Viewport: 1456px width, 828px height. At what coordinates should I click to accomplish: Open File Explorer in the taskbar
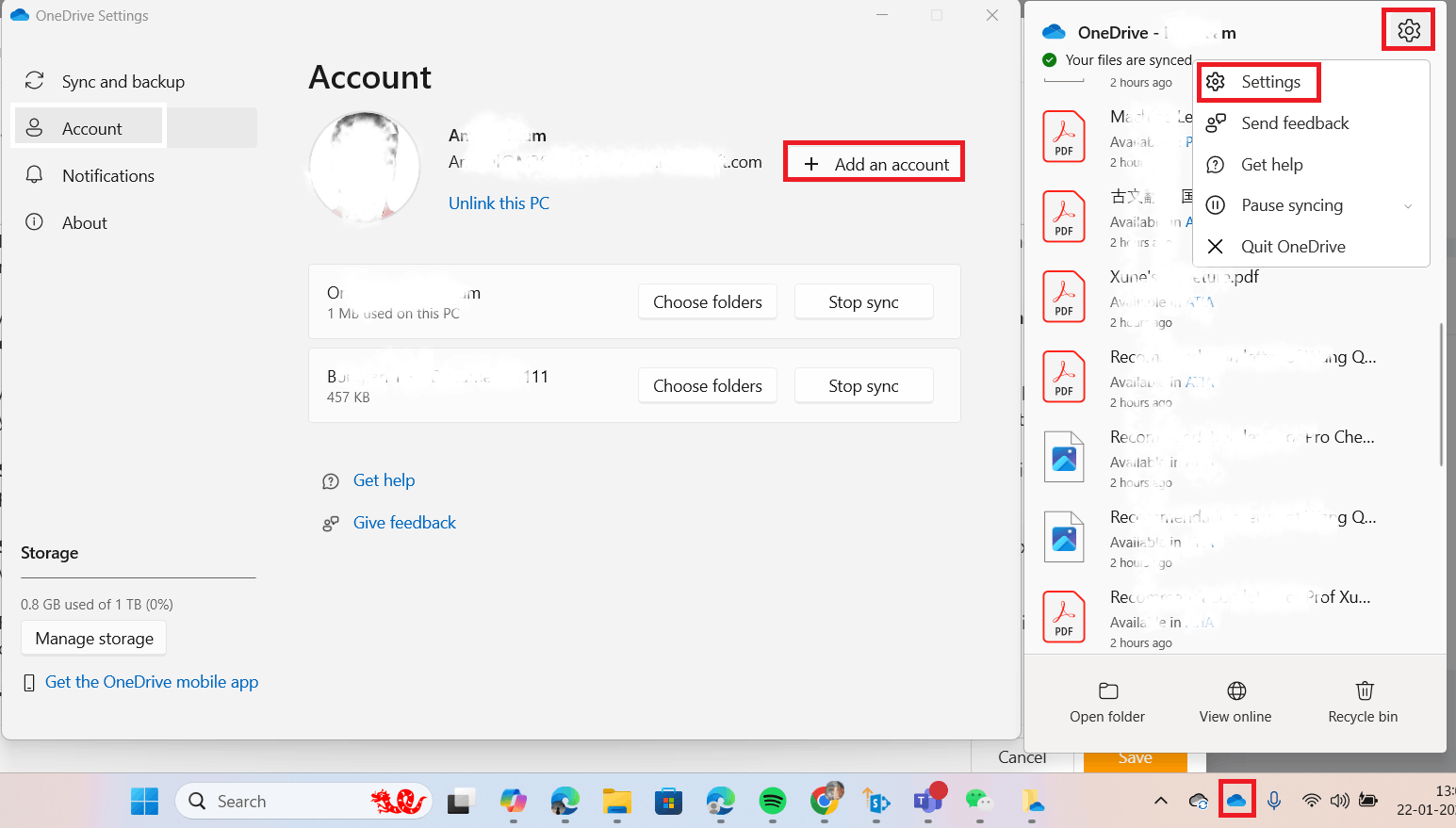tap(617, 802)
